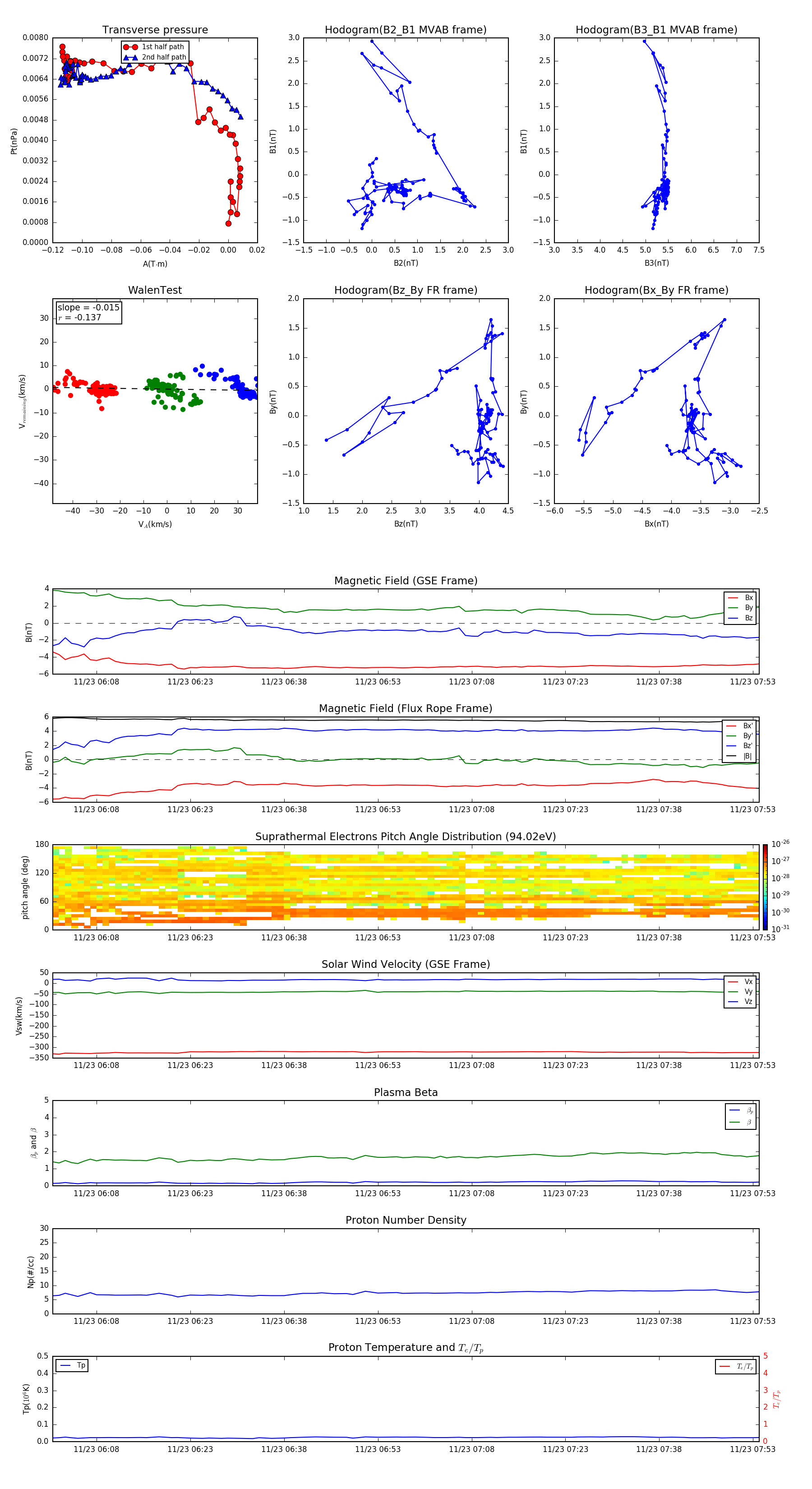The image size is (812, 1489).
Task: Select "By" in the GSE magnetic field legend
Action: (x=748, y=607)
